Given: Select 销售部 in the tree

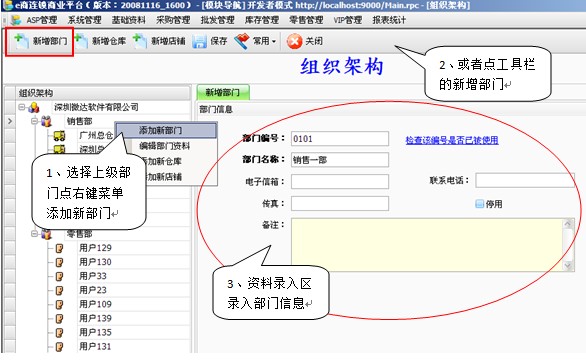Looking at the screenshot, I should (79, 121).
